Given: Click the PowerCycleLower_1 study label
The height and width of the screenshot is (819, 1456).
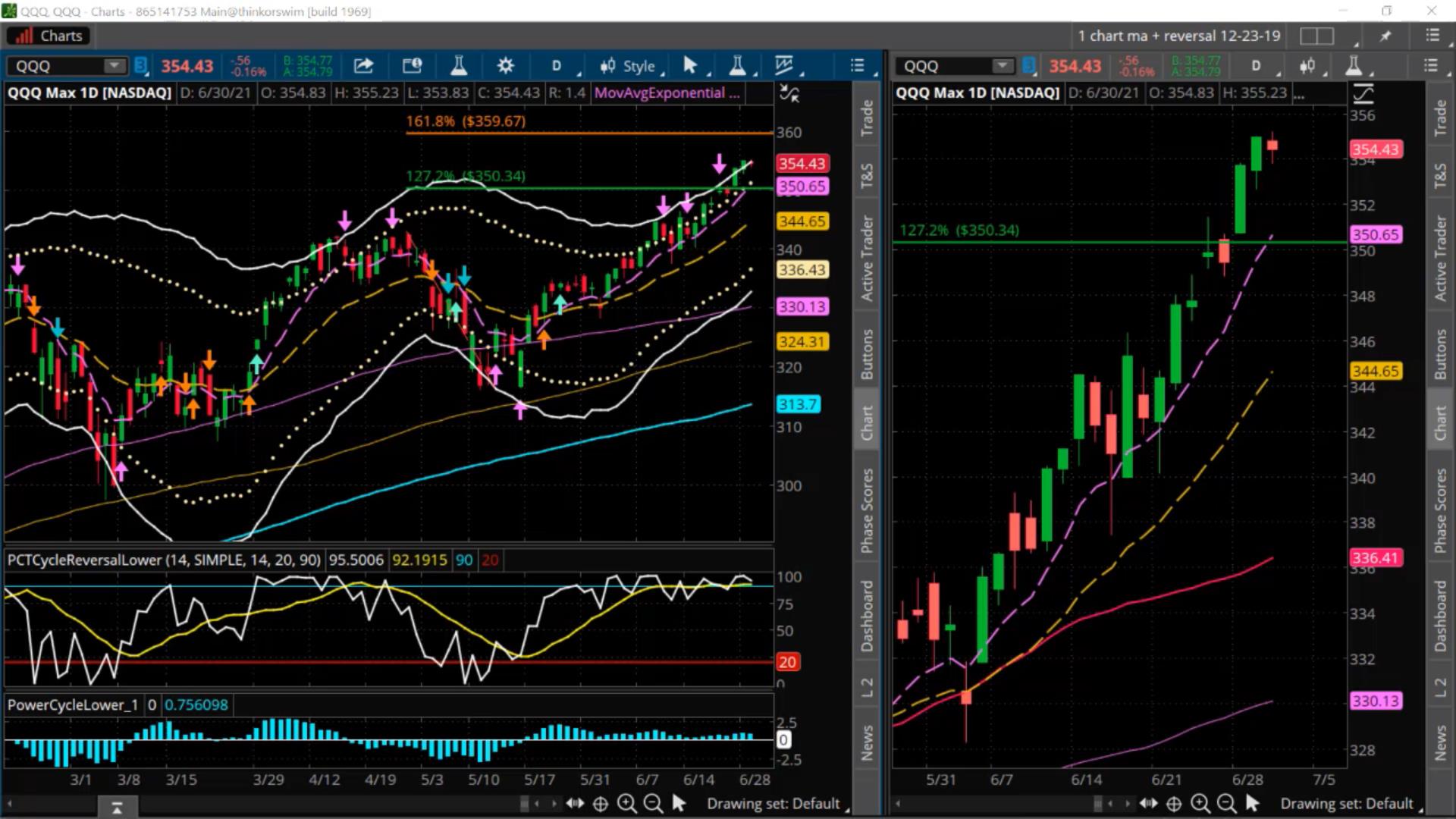Looking at the screenshot, I should [73, 705].
